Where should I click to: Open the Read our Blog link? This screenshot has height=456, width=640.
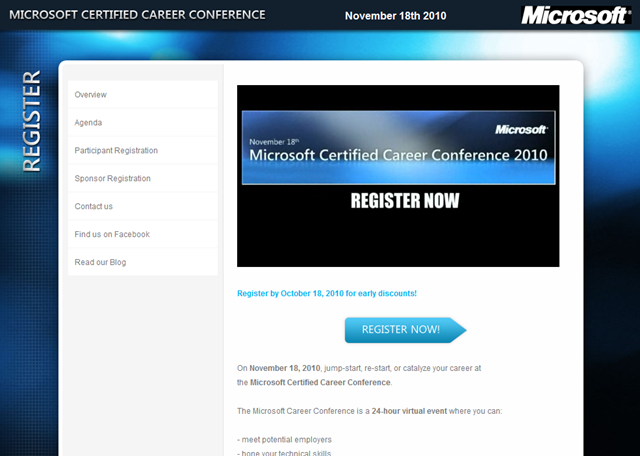tap(100, 263)
